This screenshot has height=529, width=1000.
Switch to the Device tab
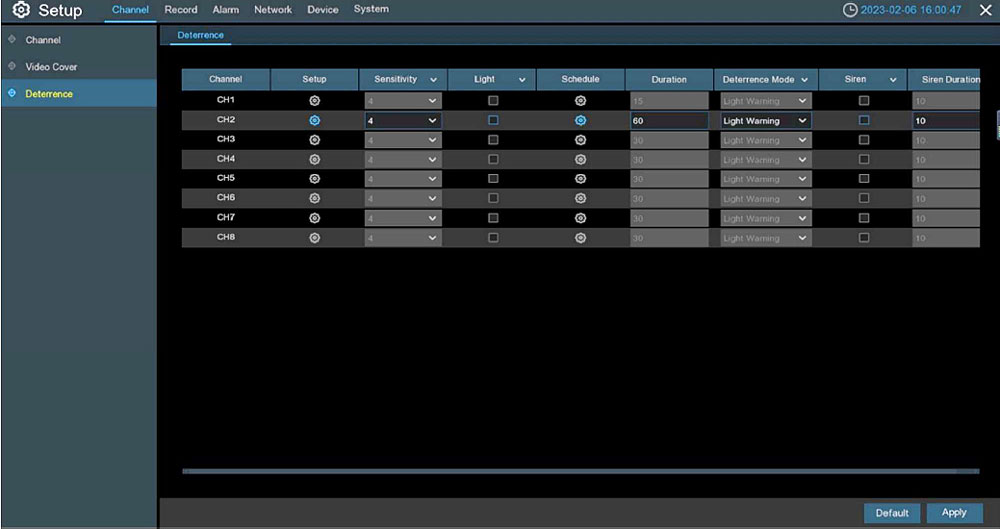click(x=323, y=10)
